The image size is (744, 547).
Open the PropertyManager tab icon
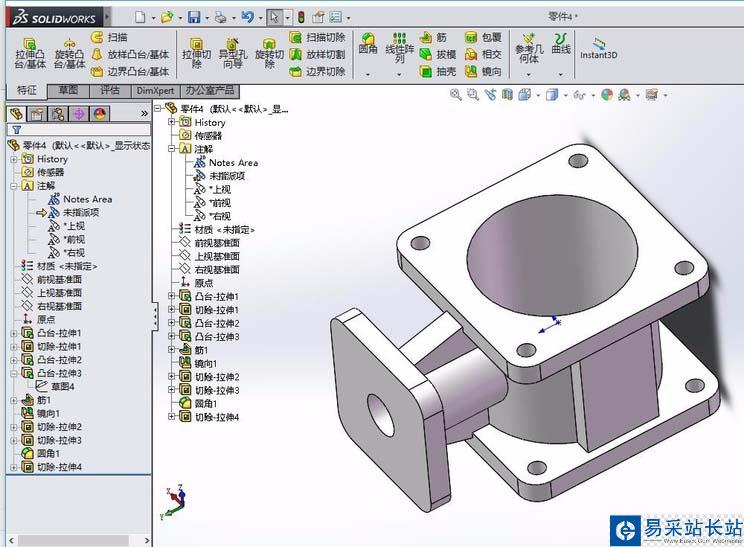pos(37,114)
